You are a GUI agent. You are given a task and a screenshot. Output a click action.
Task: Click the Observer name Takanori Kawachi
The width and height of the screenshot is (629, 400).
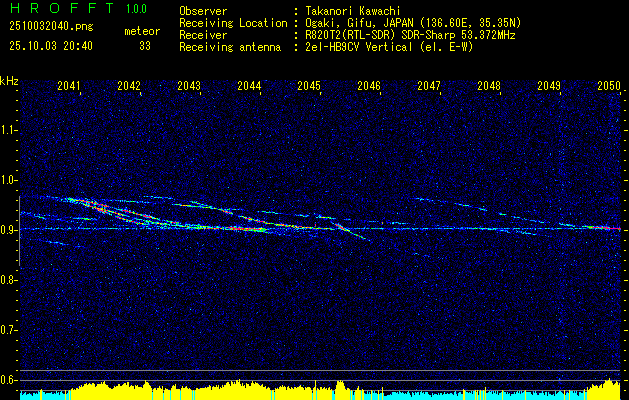click(352, 11)
